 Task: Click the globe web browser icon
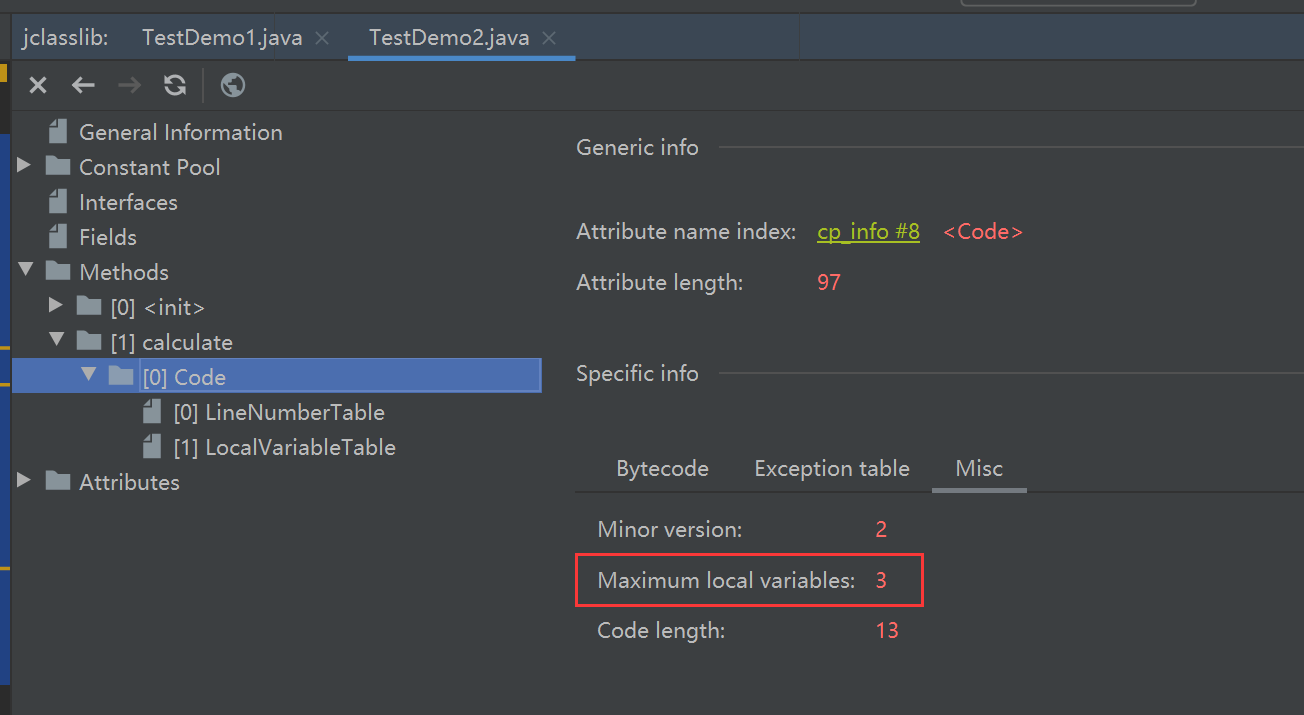233,86
